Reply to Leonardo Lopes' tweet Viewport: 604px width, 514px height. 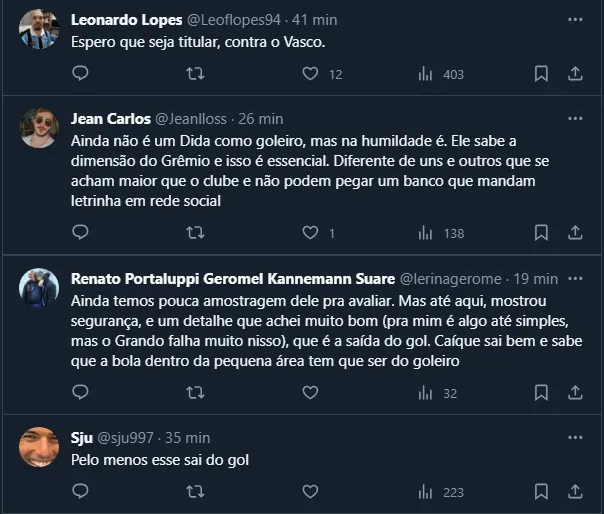coord(81,73)
